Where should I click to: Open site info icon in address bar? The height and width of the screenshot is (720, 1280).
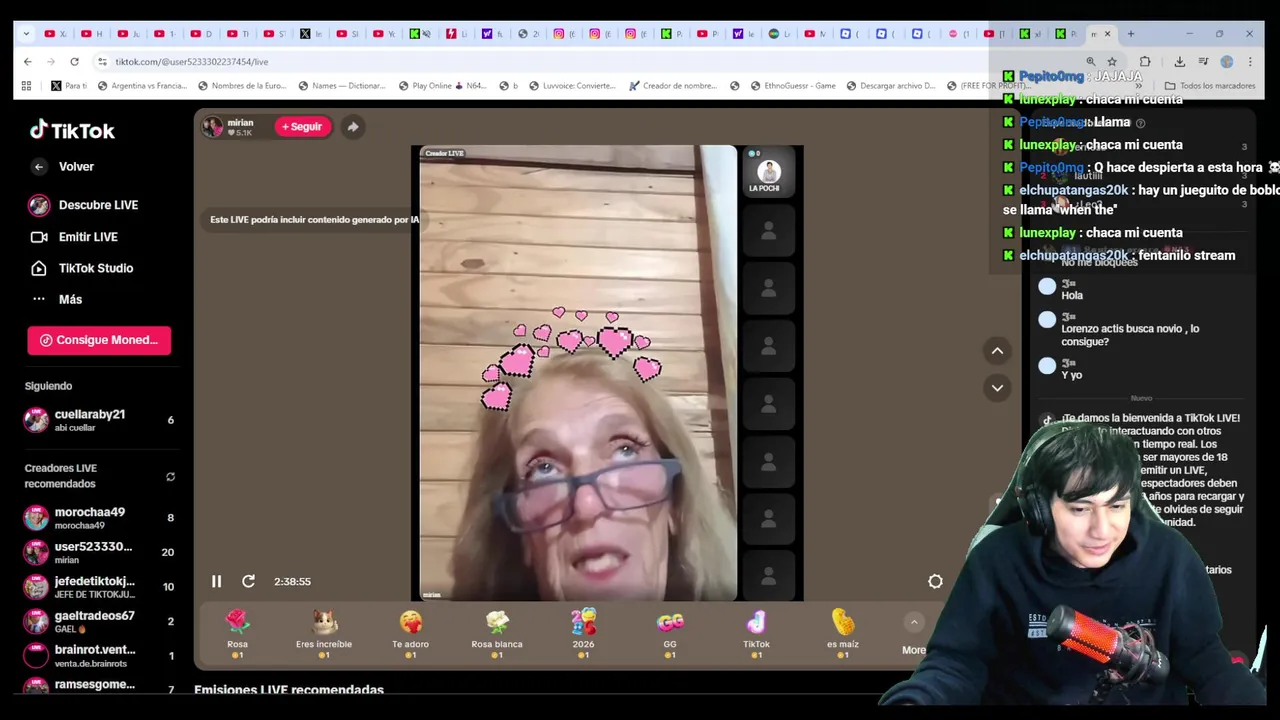[102, 61]
